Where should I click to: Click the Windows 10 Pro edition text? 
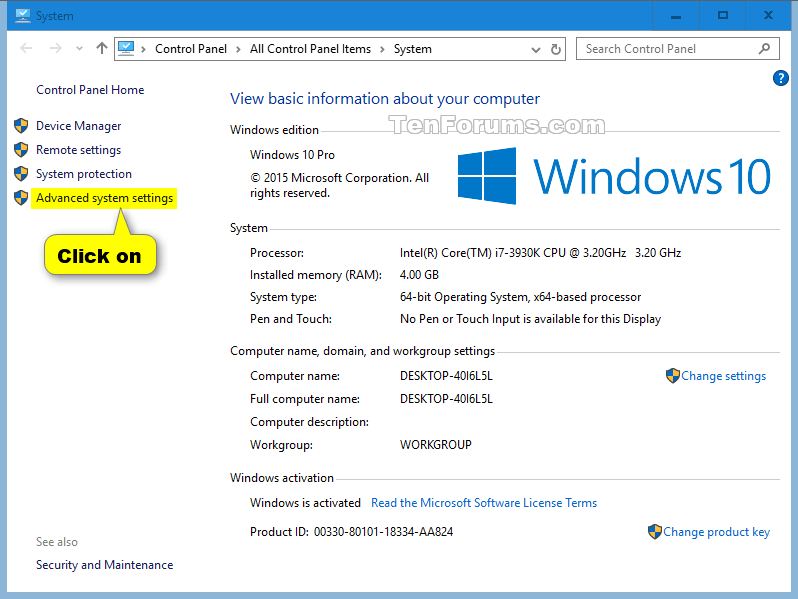[292, 155]
